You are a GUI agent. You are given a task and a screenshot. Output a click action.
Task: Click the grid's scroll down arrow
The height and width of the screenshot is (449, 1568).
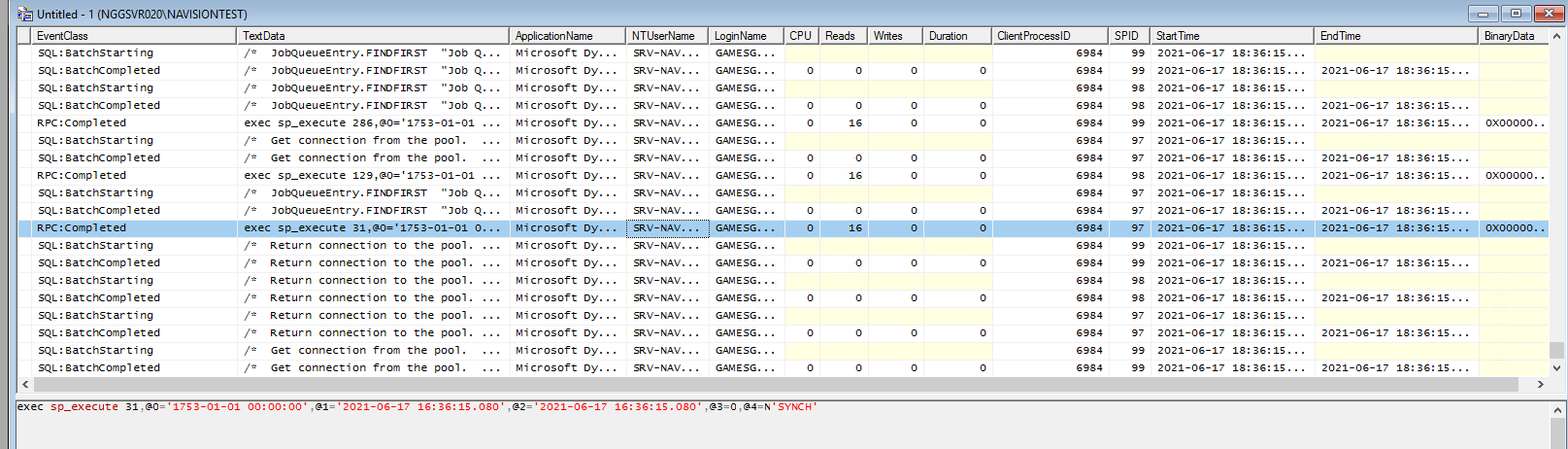click(x=1557, y=368)
